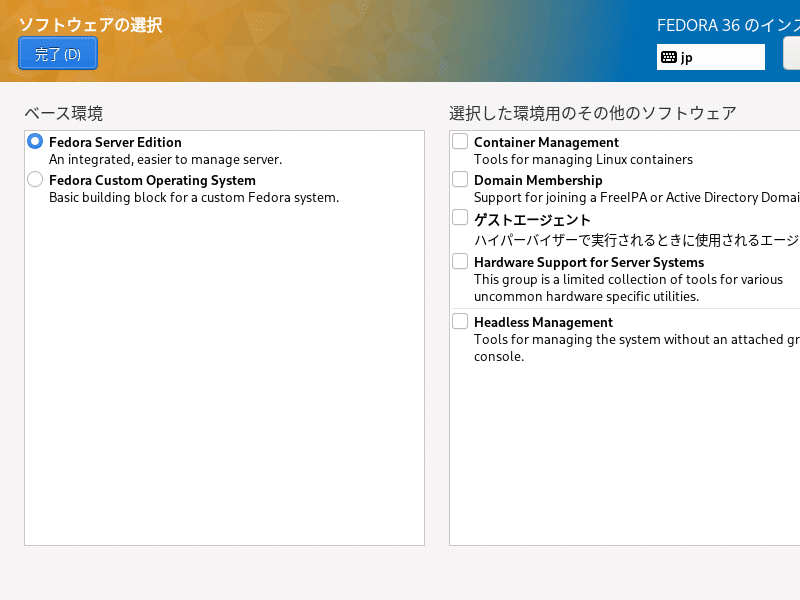Click the 完了 (D) done button
The image size is (800, 600).
58,54
